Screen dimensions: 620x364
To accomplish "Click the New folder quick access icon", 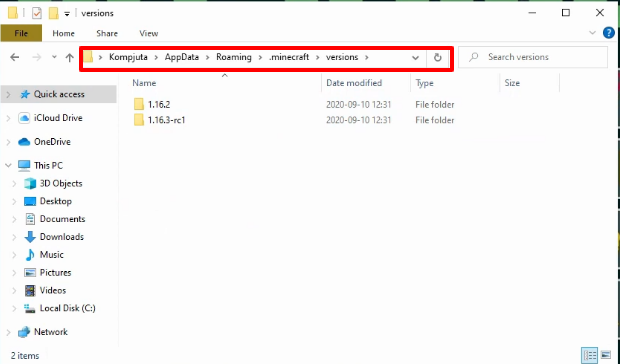I will (x=53, y=13).
